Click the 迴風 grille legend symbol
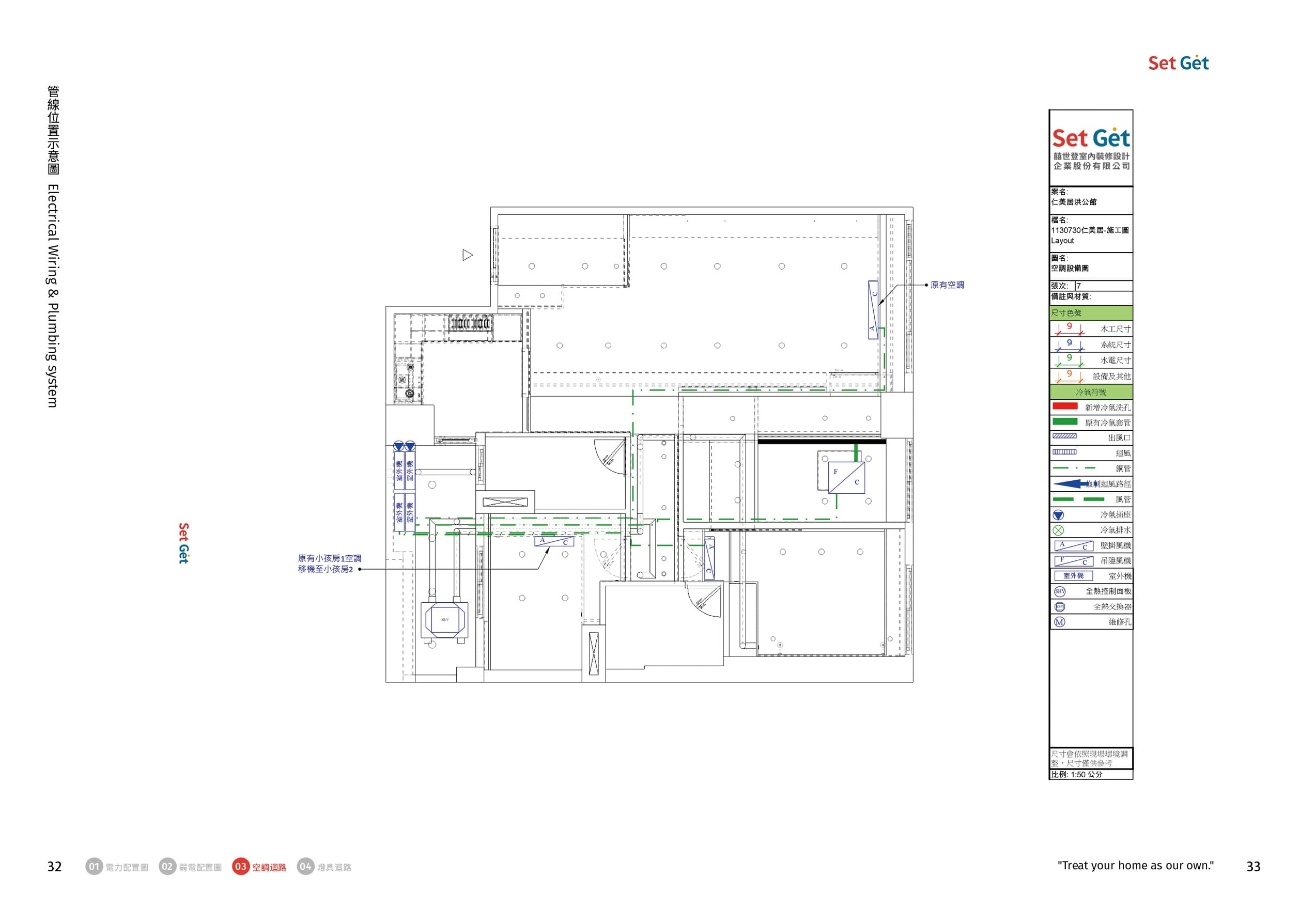The width and height of the screenshot is (1300, 924). click(1064, 452)
